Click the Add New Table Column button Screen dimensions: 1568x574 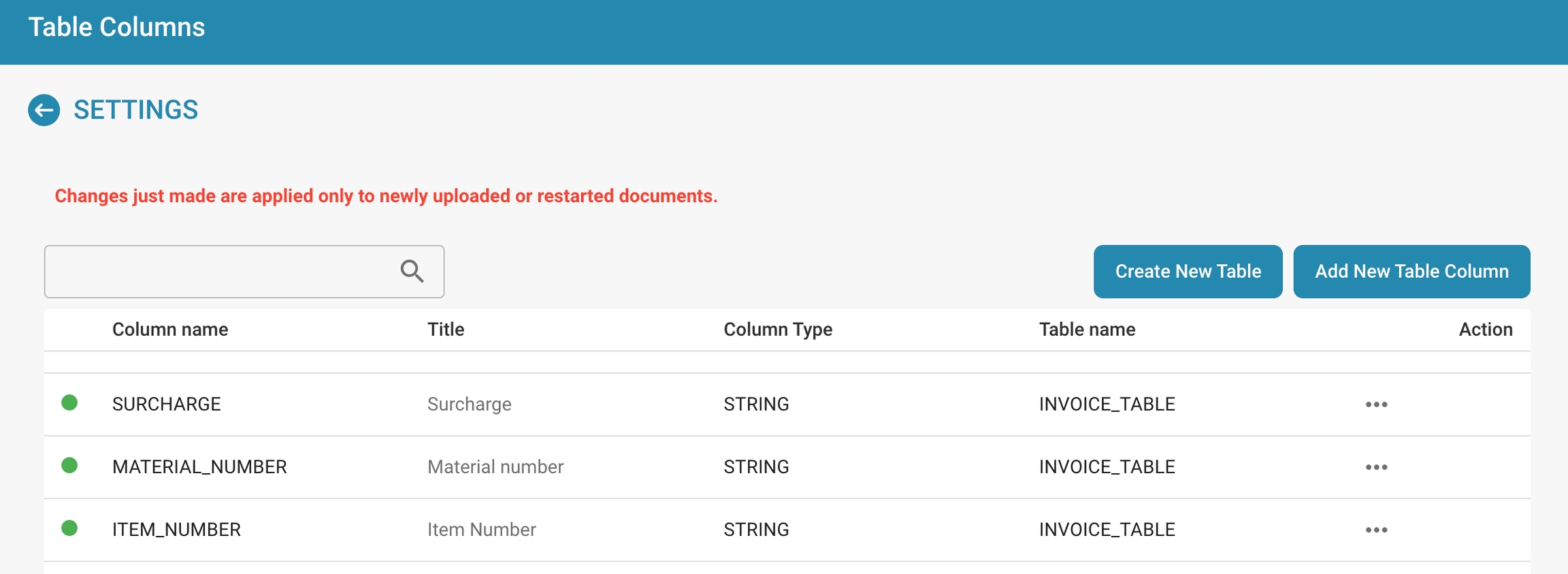click(1411, 272)
